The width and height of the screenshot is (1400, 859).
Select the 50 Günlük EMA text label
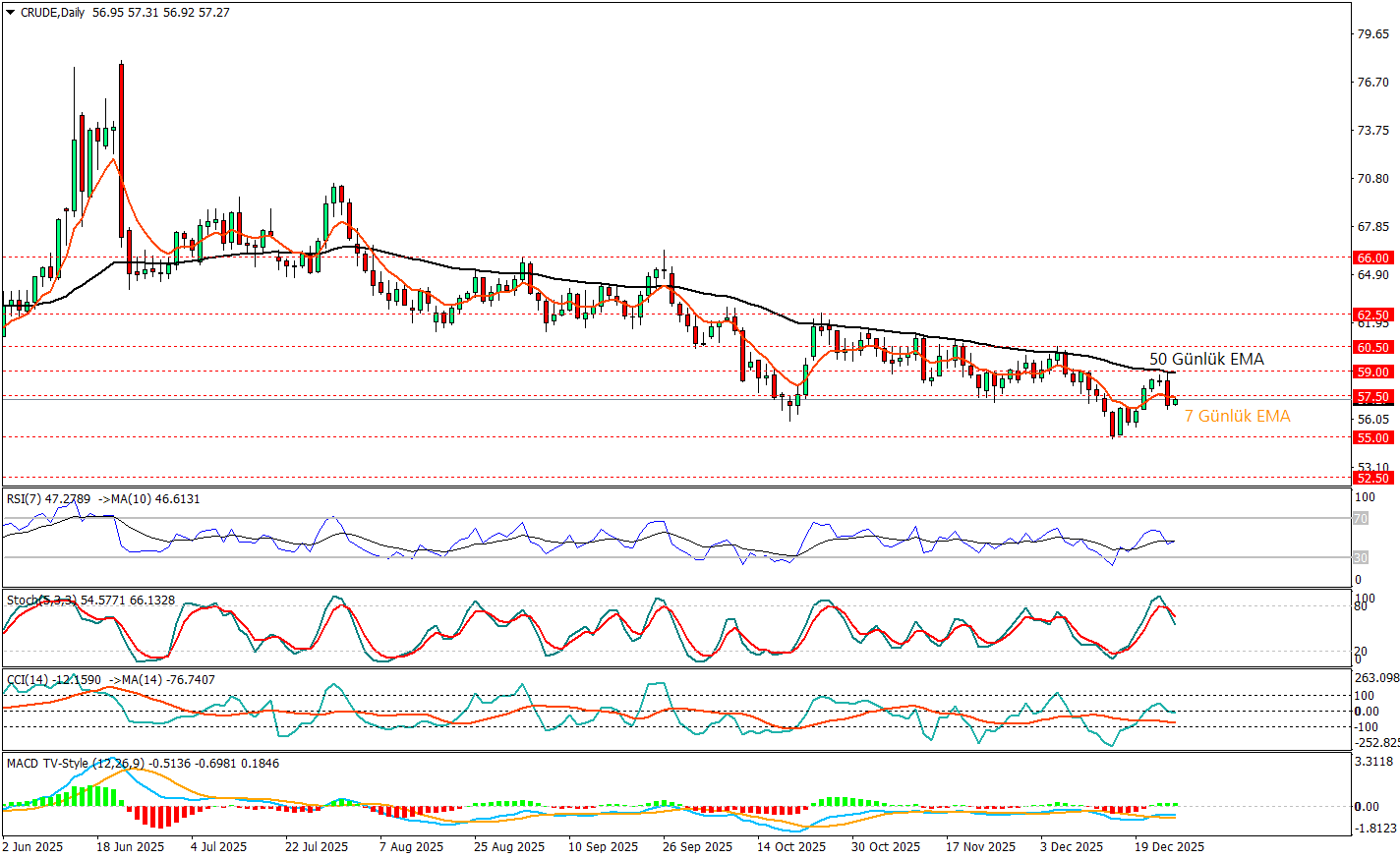click(1206, 360)
